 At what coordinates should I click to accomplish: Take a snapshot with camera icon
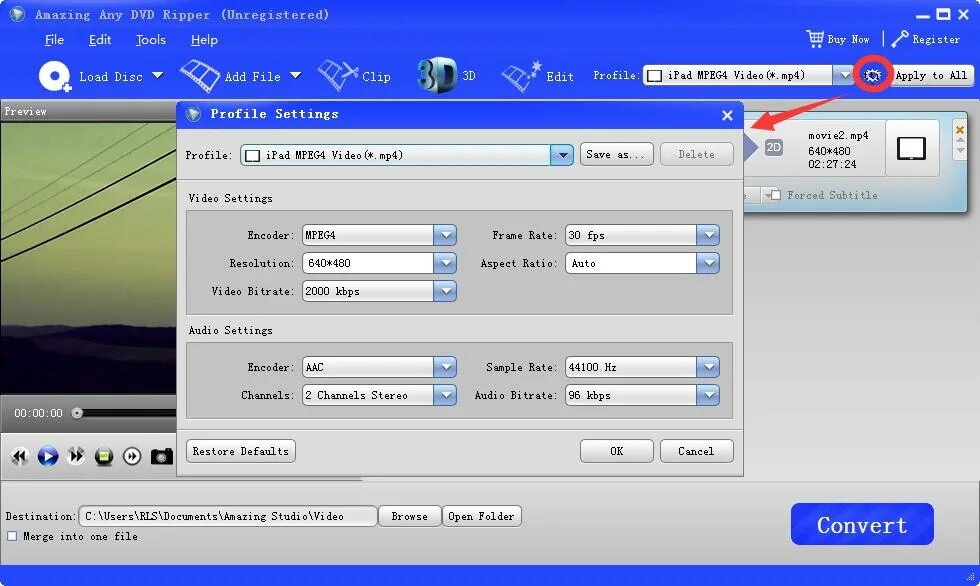pos(161,457)
